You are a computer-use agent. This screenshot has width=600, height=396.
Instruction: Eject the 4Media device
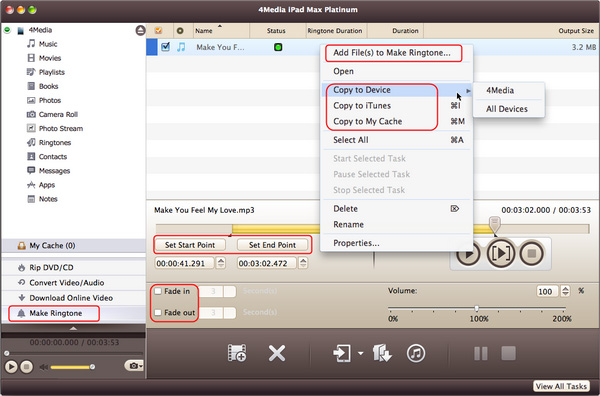[x=140, y=30]
